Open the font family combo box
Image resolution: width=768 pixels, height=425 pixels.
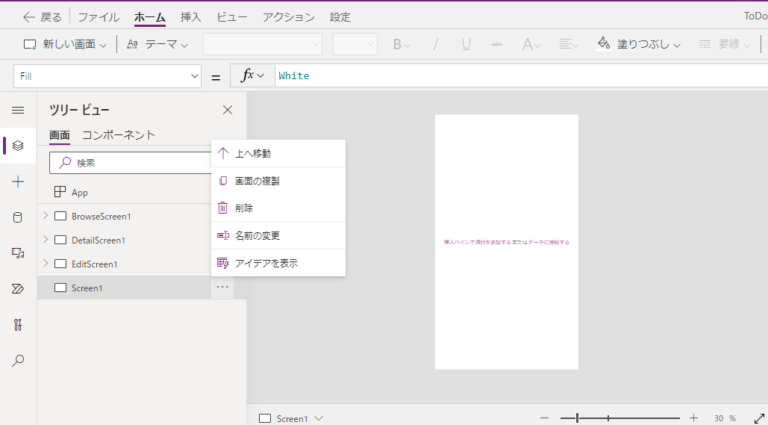point(263,45)
